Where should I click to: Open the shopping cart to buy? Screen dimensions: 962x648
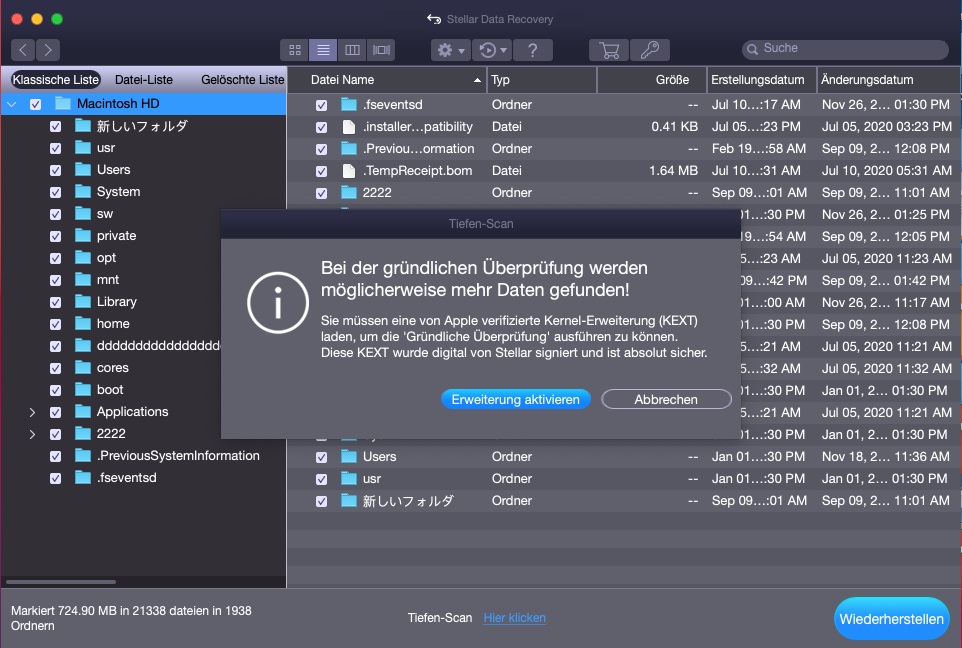609,50
